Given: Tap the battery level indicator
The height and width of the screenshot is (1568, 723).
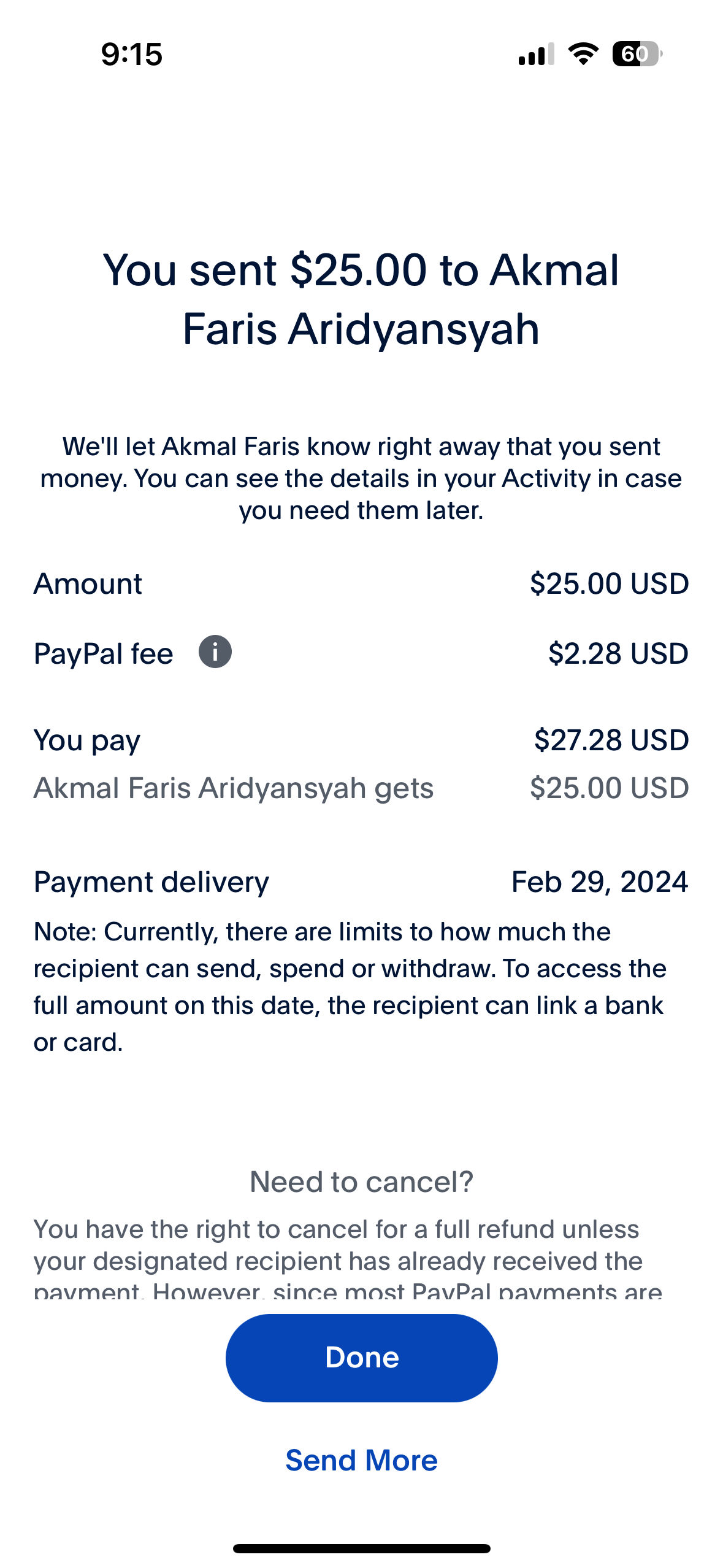Looking at the screenshot, I should pos(637,54).
